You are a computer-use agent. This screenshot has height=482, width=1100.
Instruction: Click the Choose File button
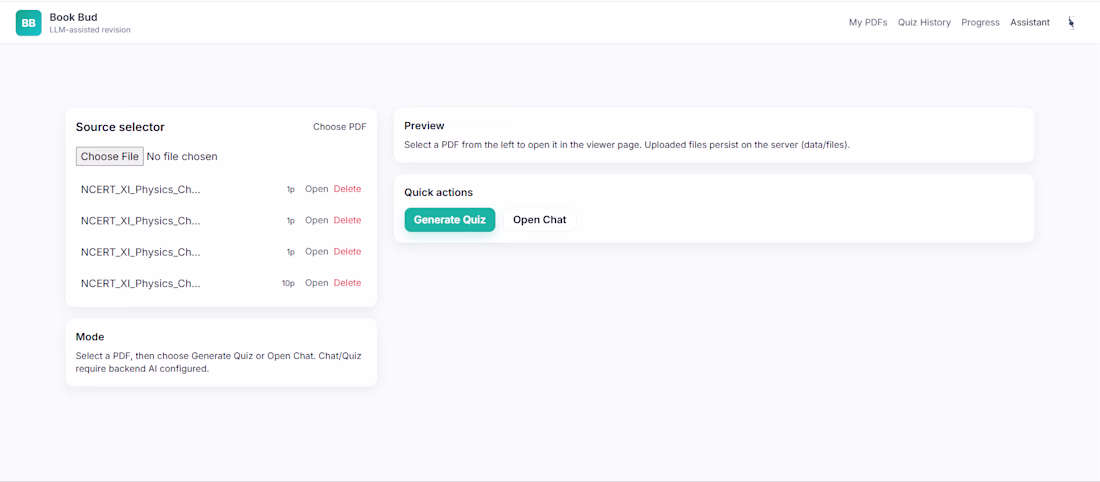point(109,156)
